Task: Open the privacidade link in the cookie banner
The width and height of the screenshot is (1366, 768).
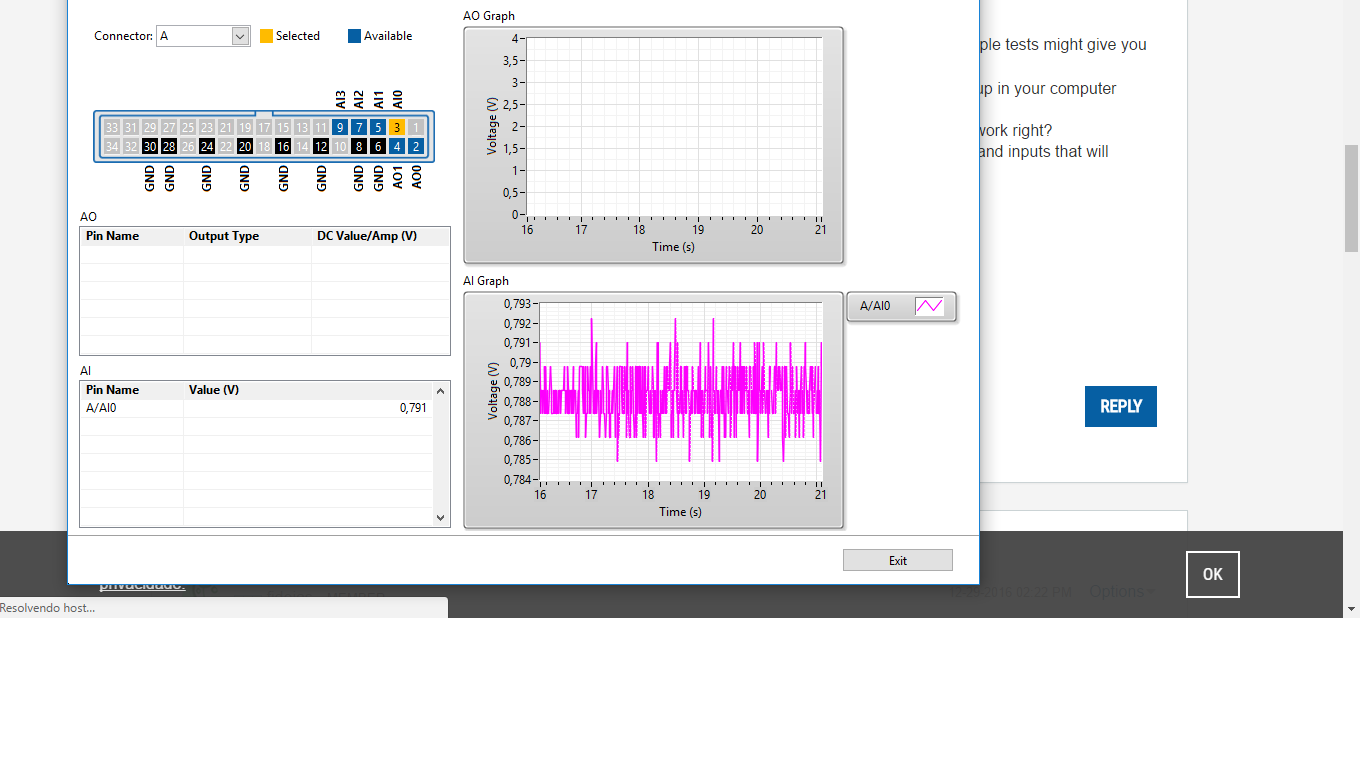Action: (x=142, y=584)
